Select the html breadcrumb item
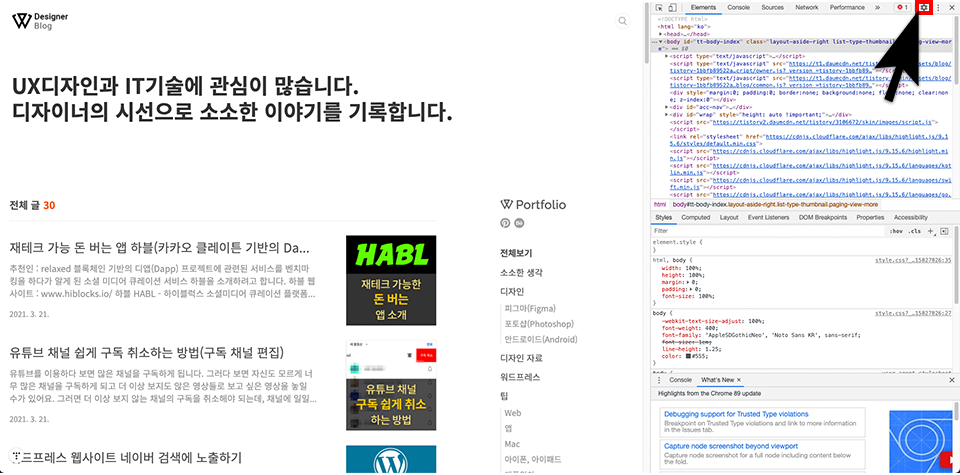 click(659, 204)
